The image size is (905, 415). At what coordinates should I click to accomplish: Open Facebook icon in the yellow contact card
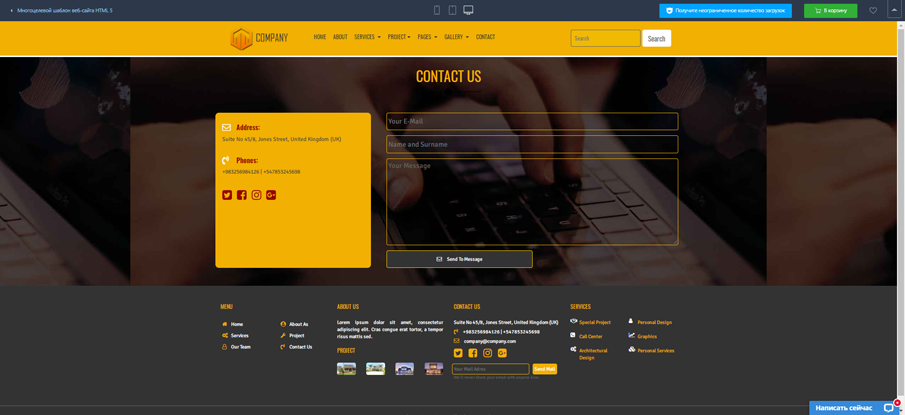point(242,195)
